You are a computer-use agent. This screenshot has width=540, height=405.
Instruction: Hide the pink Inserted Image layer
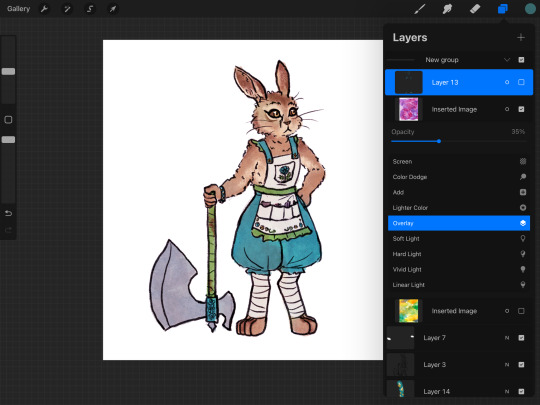[521, 109]
